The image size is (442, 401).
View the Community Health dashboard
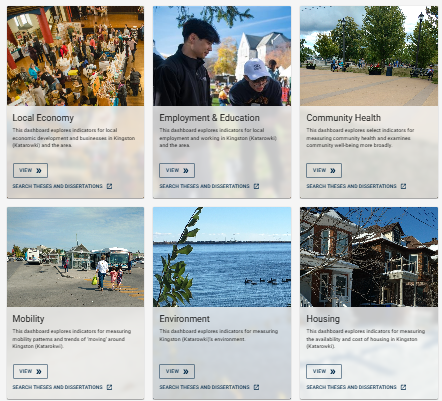click(324, 170)
